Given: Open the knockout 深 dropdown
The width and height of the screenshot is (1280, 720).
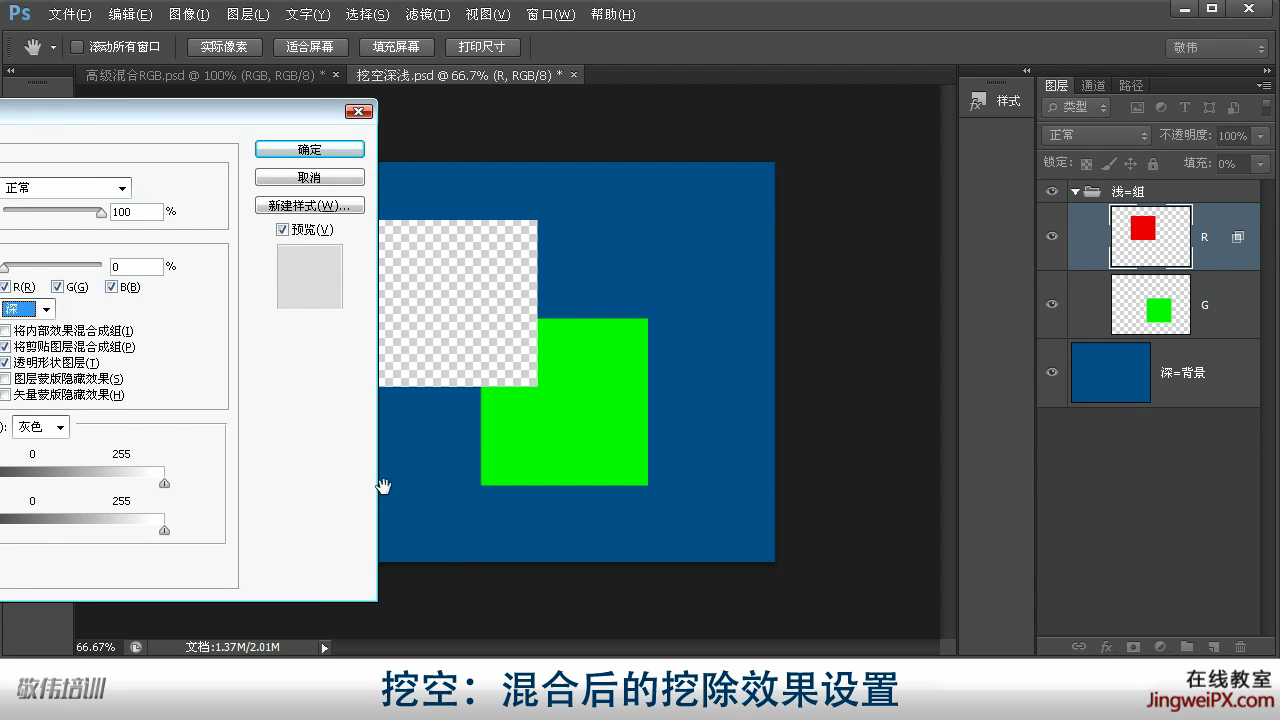Looking at the screenshot, I should pyautogui.click(x=27, y=309).
